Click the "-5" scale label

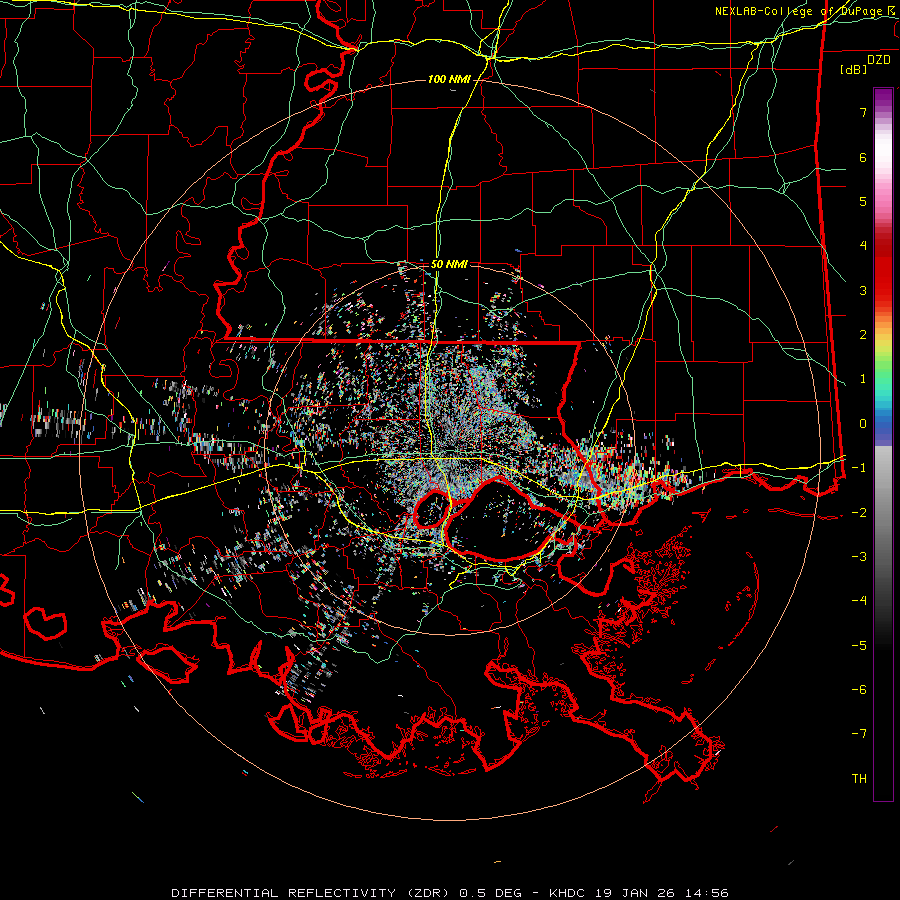[x=859, y=646]
